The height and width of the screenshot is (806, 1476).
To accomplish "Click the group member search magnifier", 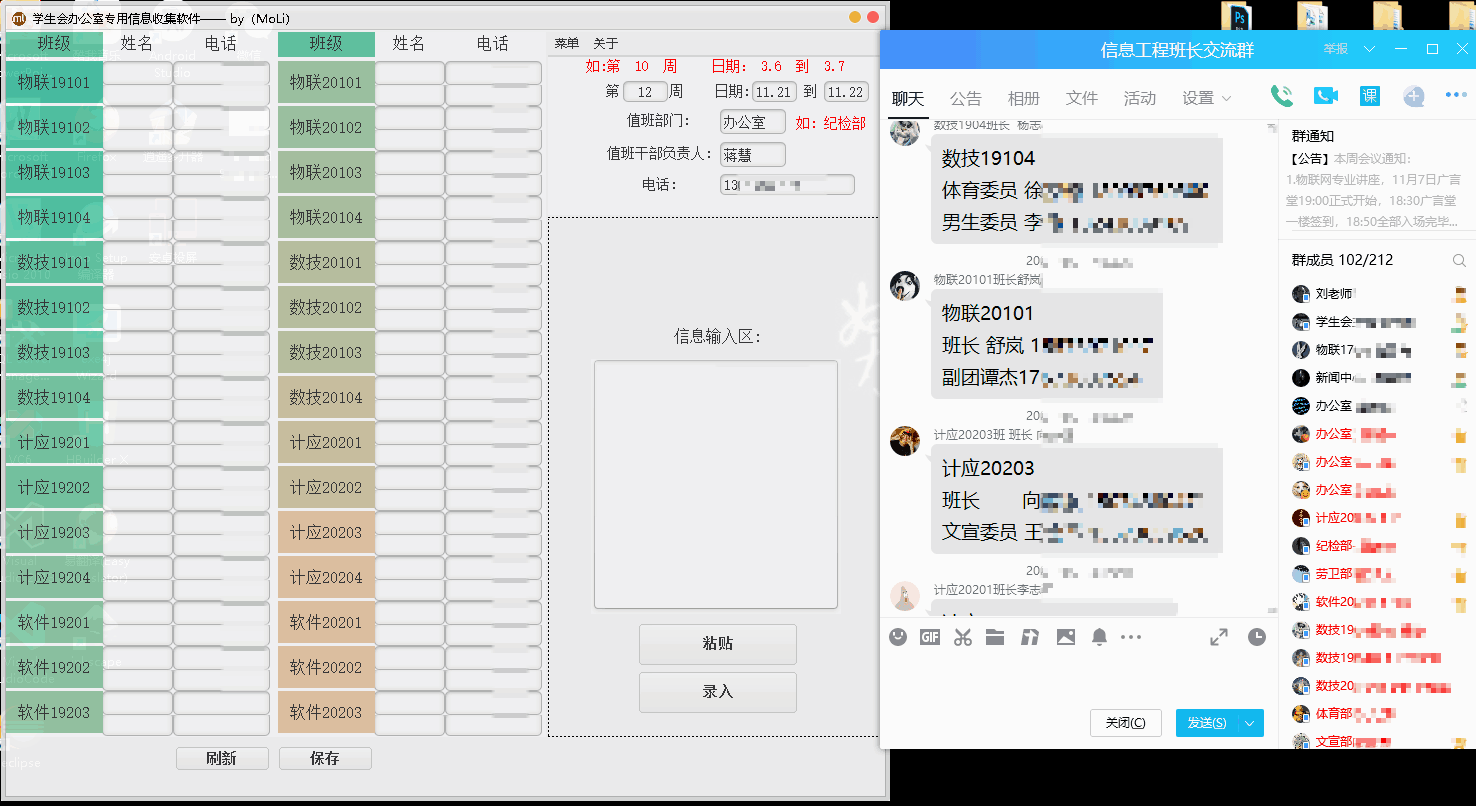I will [x=1461, y=259].
